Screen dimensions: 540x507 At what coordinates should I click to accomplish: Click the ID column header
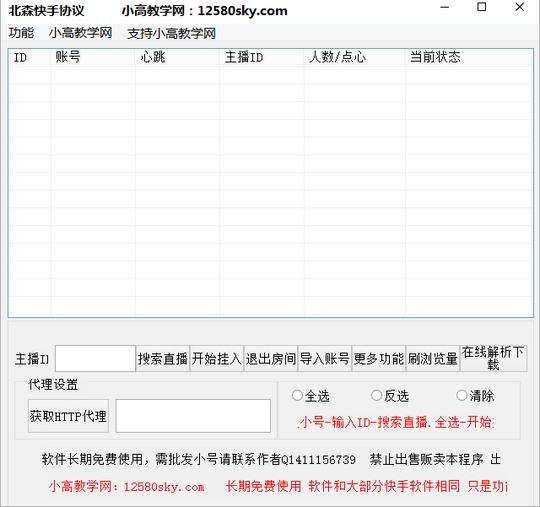click(x=30, y=57)
